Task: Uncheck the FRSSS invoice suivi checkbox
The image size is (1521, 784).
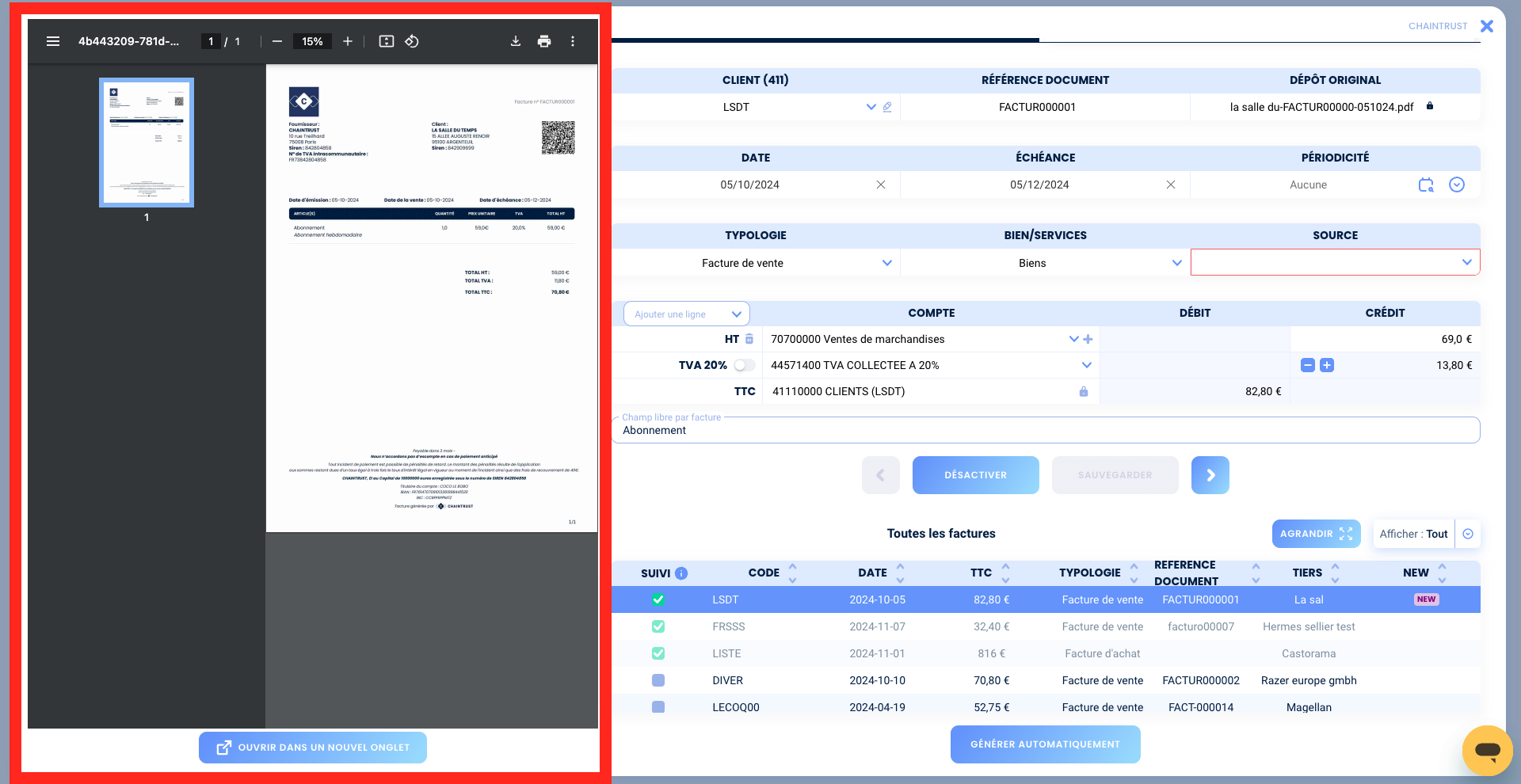Action: click(658, 626)
